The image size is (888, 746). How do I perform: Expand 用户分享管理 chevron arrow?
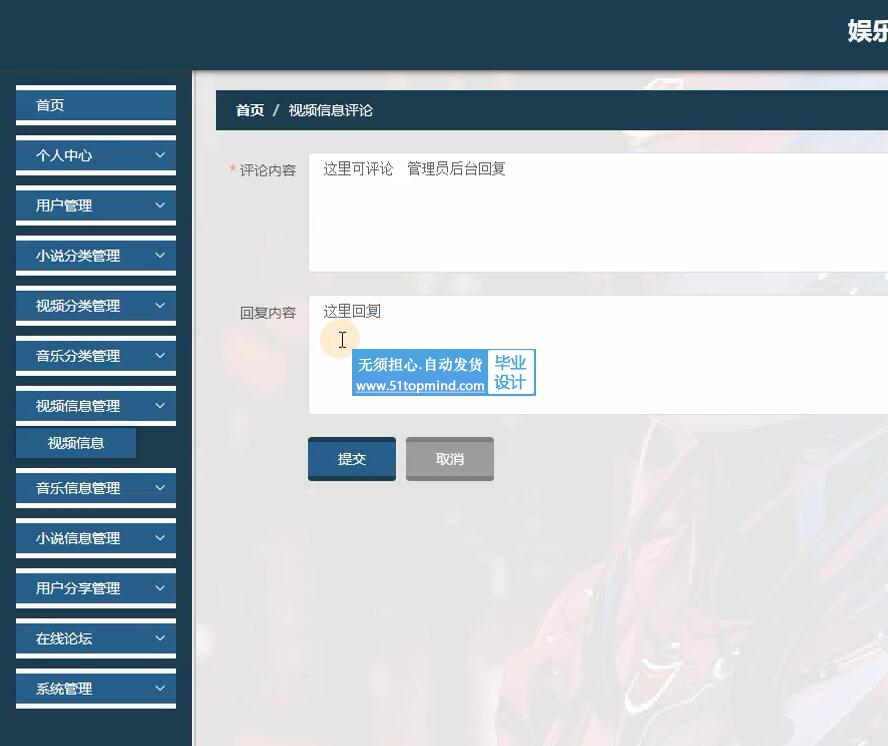160,588
